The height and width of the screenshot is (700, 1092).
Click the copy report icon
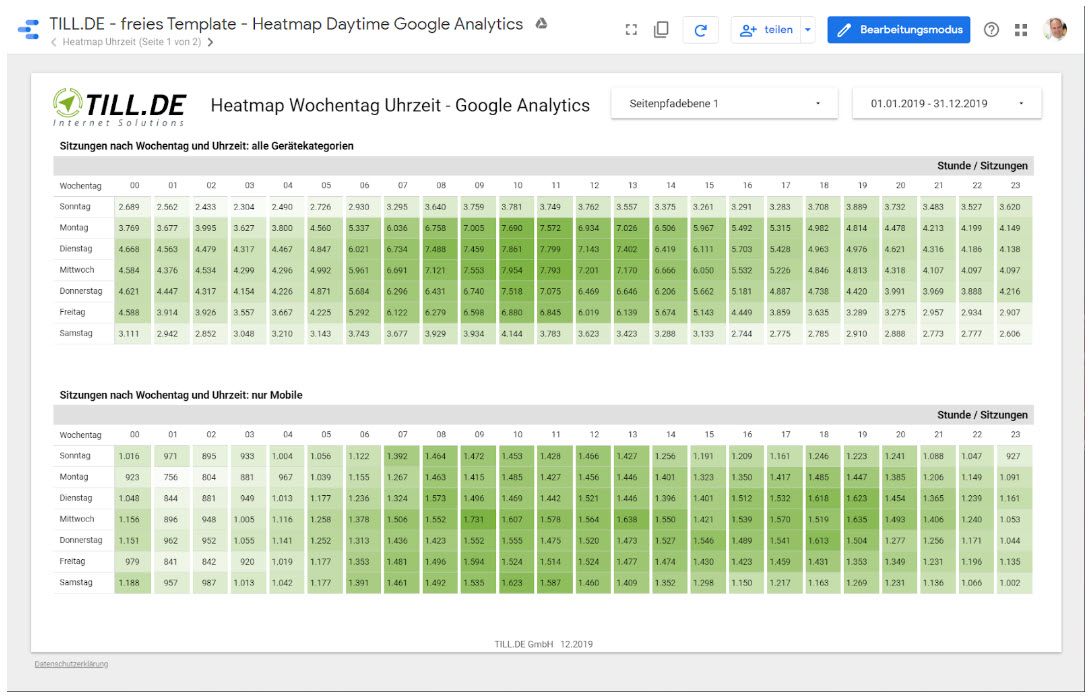(x=662, y=29)
